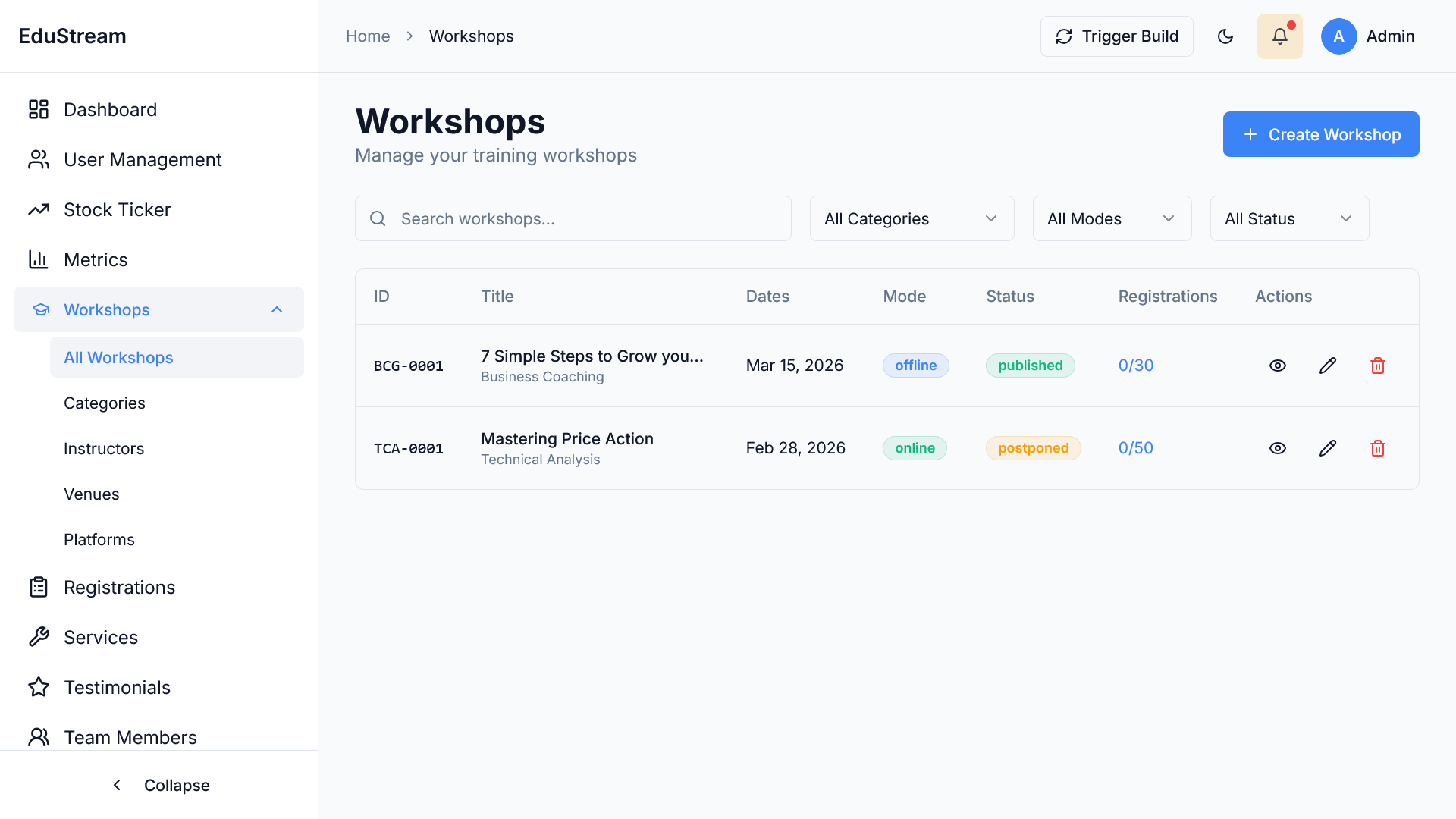Open the Services section
The height and width of the screenshot is (819, 1456).
(158, 637)
